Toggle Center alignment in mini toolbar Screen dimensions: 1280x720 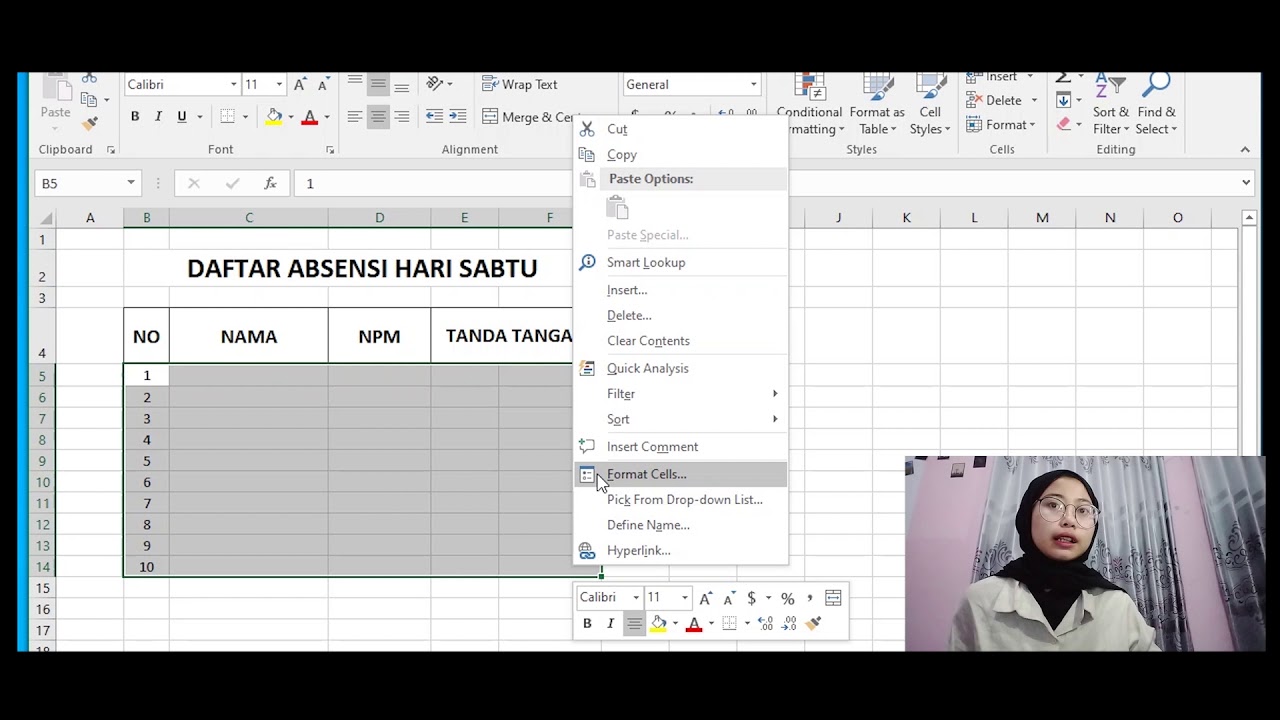pyautogui.click(x=634, y=623)
